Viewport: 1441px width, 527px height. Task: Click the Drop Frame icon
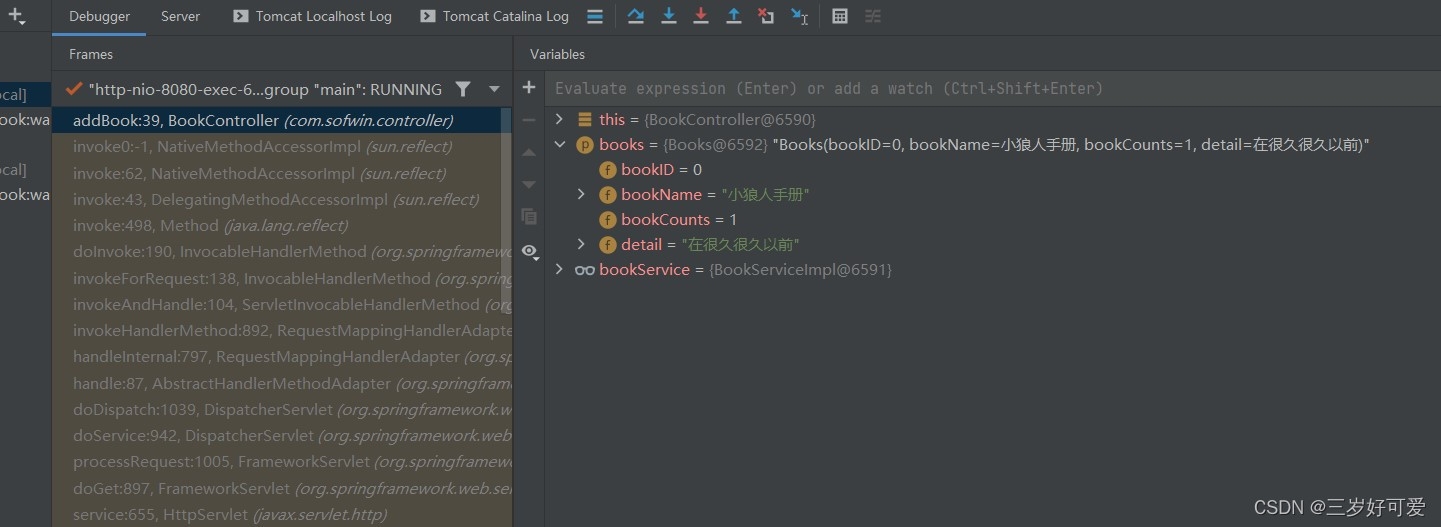tap(766, 16)
